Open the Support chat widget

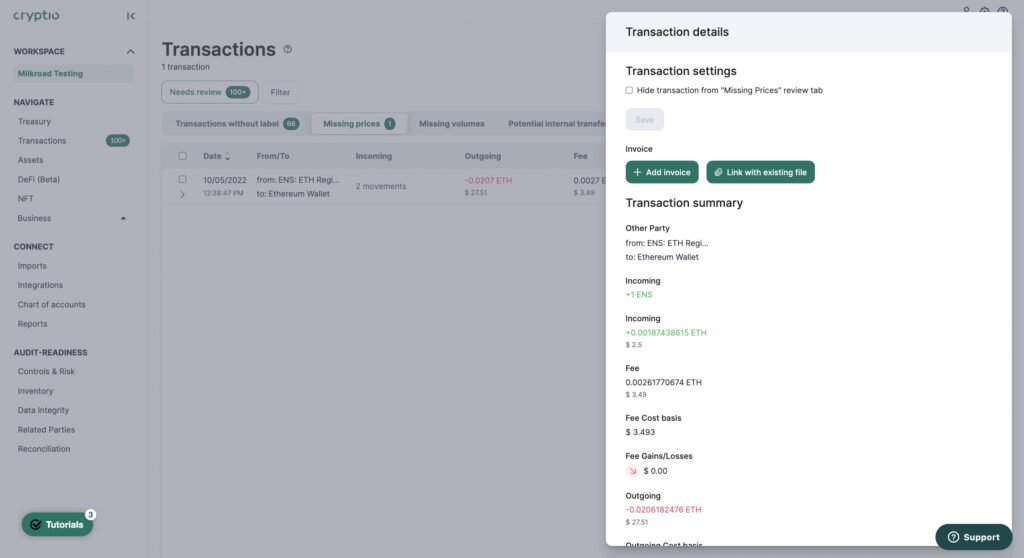pyautogui.click(x=973, y=537)
